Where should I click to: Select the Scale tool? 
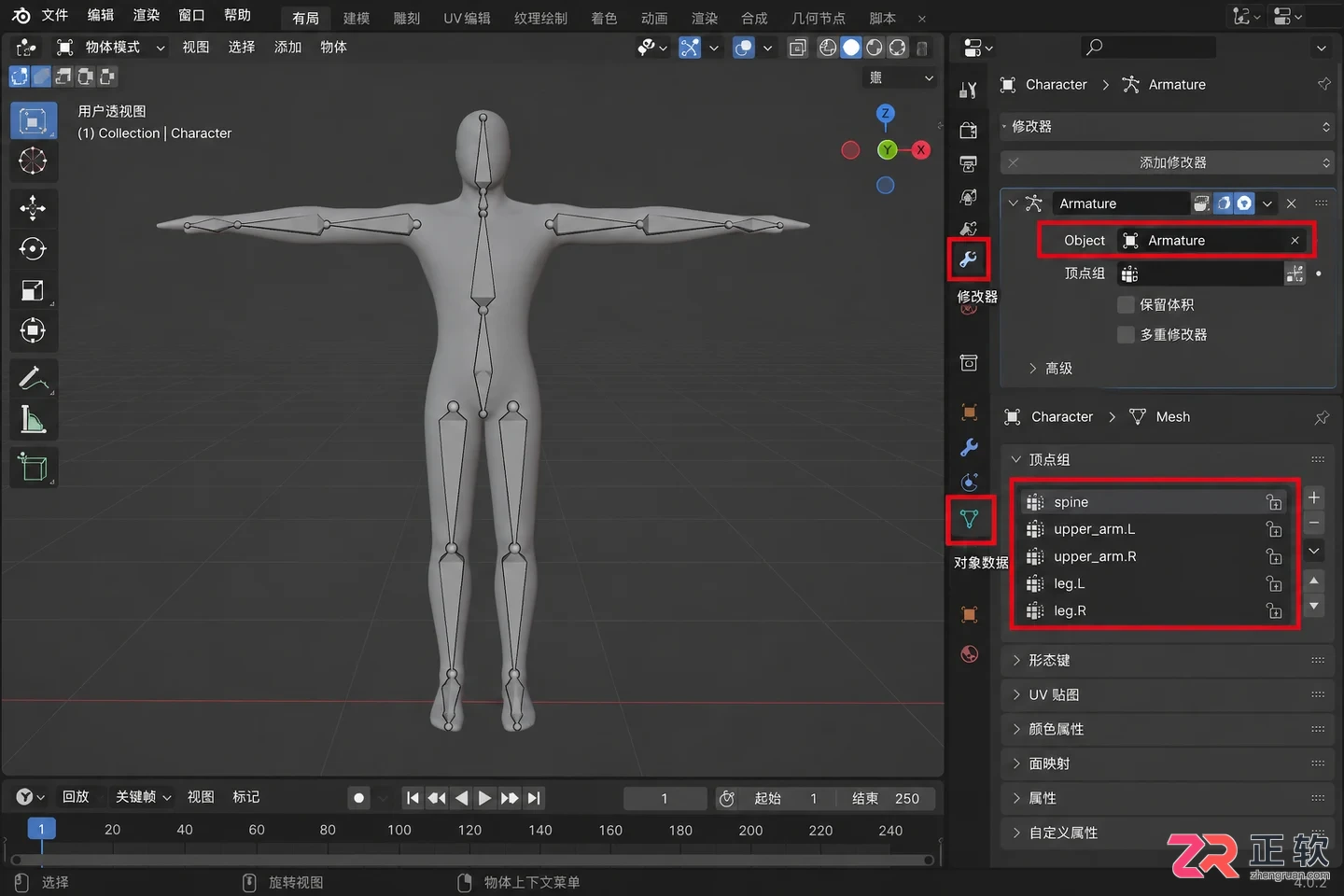click(33, 290)
